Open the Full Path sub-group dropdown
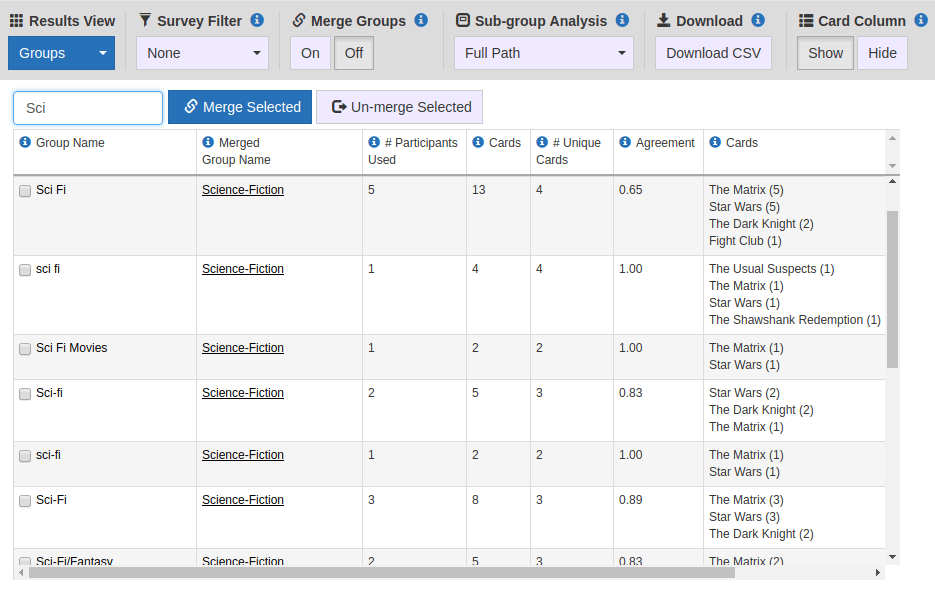The image size is (935, 593). click(544, 53)
